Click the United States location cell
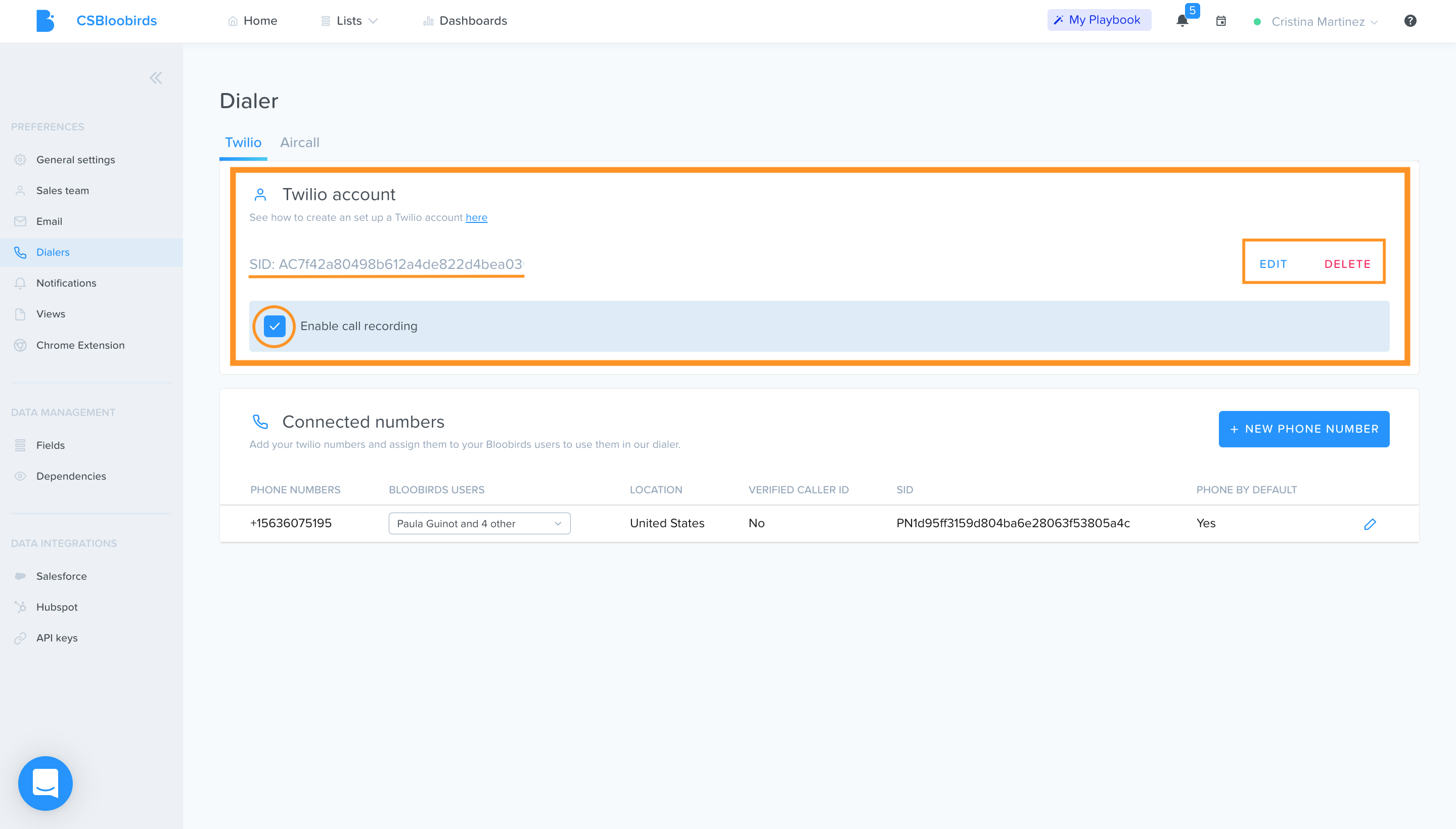Viewport: 1456px width, 829px height. pos(667,523)
